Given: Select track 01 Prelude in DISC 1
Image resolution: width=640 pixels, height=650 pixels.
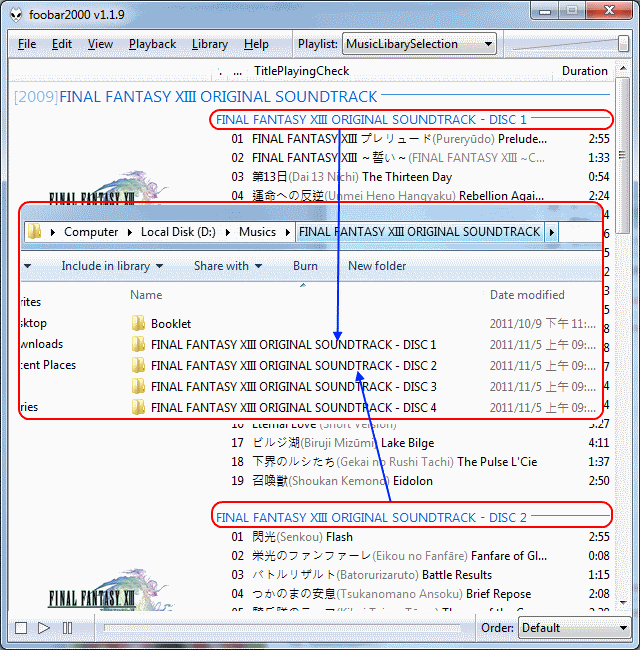Looking at the screenshot, I should tap(420, 139).
